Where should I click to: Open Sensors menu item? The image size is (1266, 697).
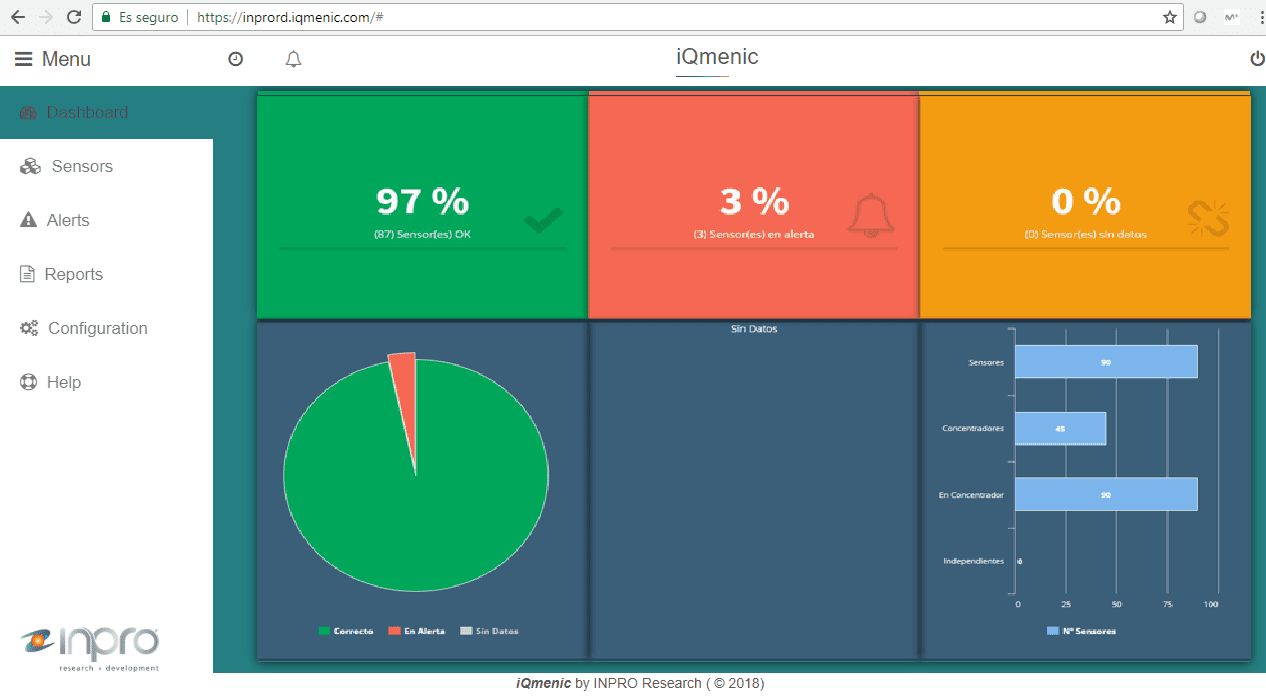(106, 167)
